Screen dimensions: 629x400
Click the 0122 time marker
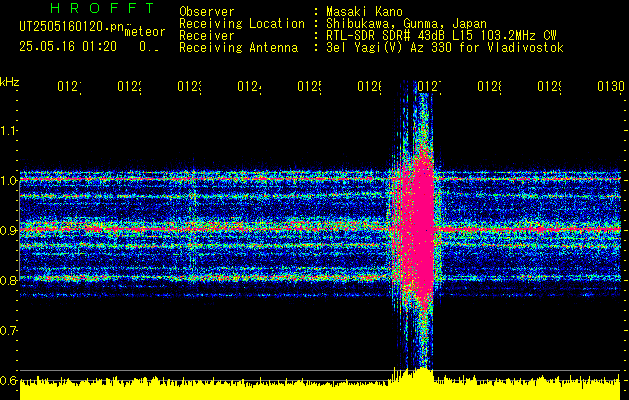pos(130,87)
